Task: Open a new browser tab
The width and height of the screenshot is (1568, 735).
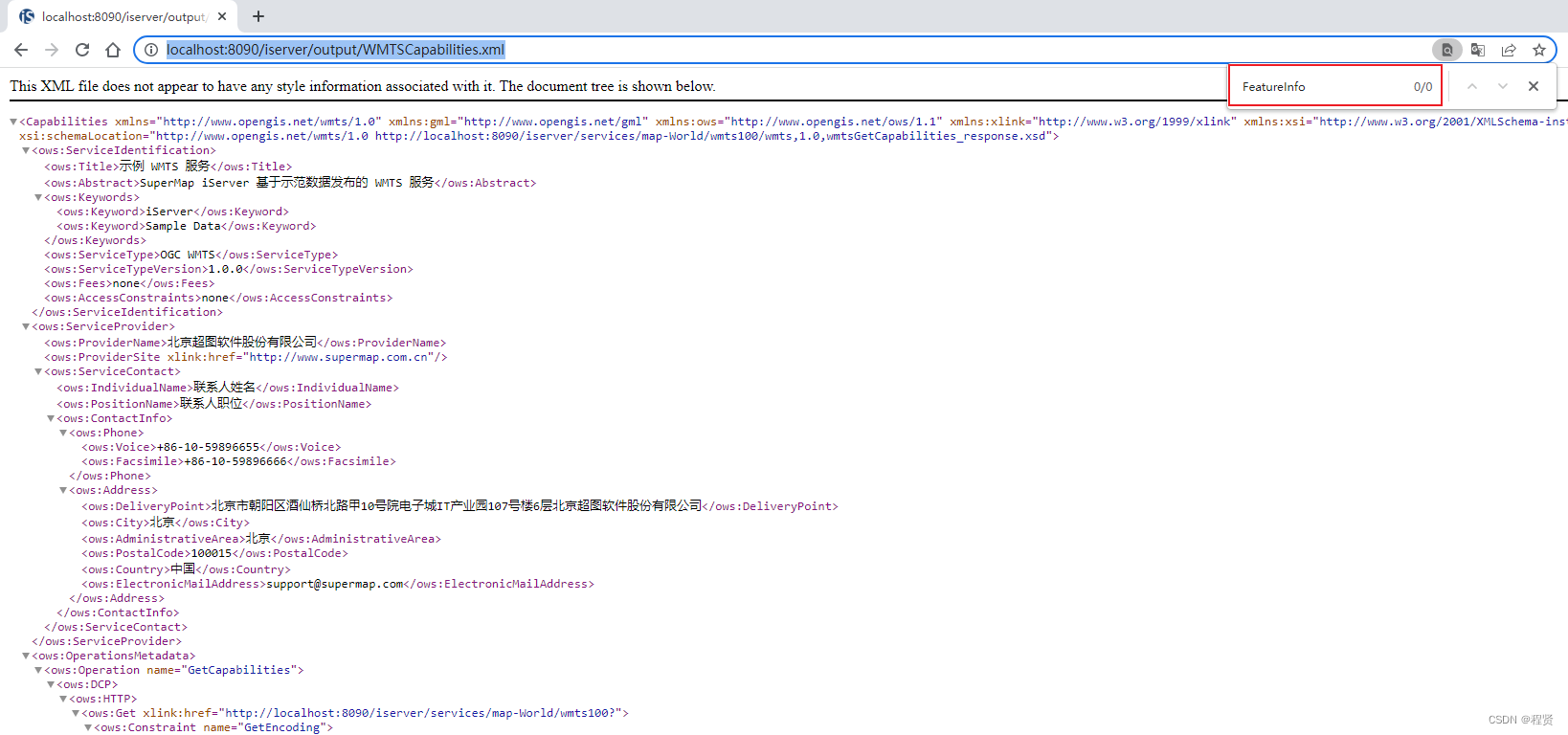Action: coord(258,16)
